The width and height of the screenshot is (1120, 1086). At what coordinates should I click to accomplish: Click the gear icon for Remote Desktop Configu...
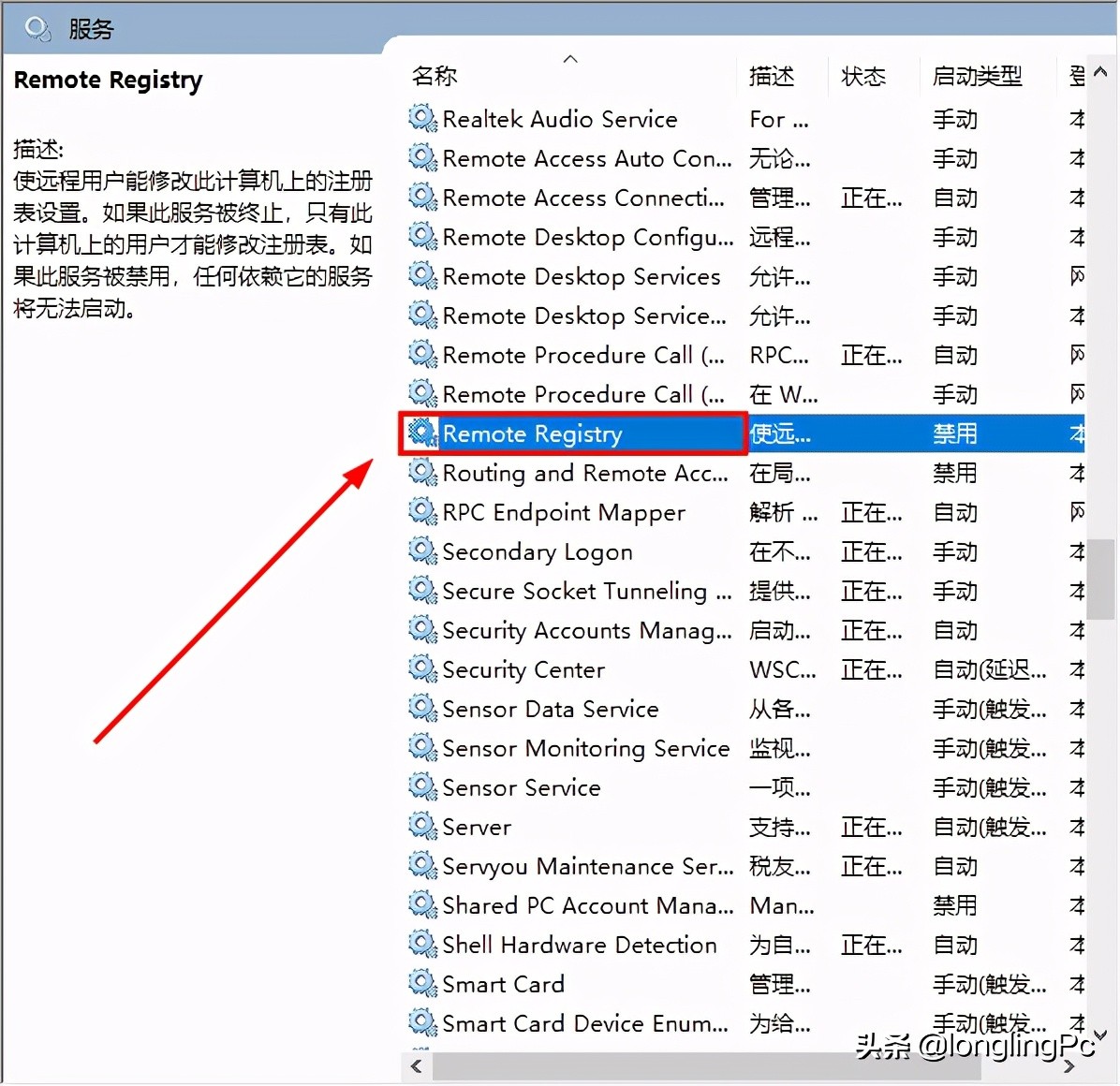coord(422,236)
